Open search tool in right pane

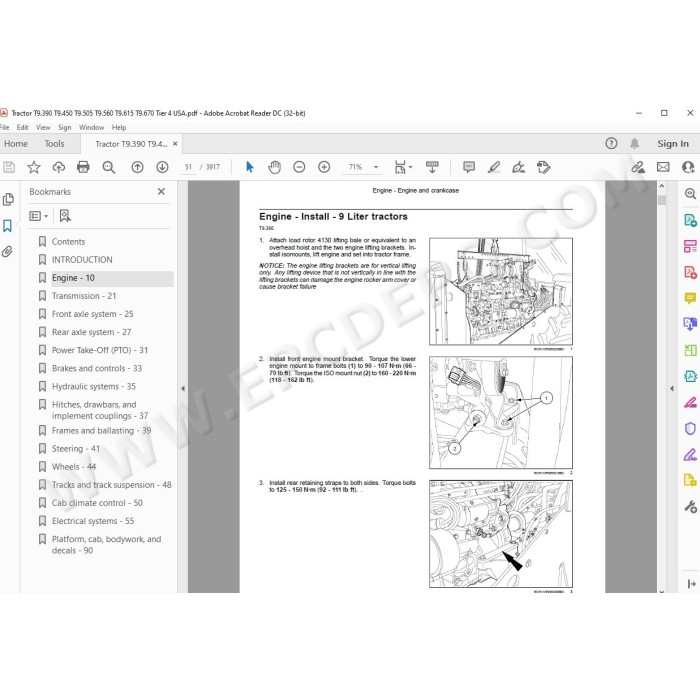coord(690,193)
